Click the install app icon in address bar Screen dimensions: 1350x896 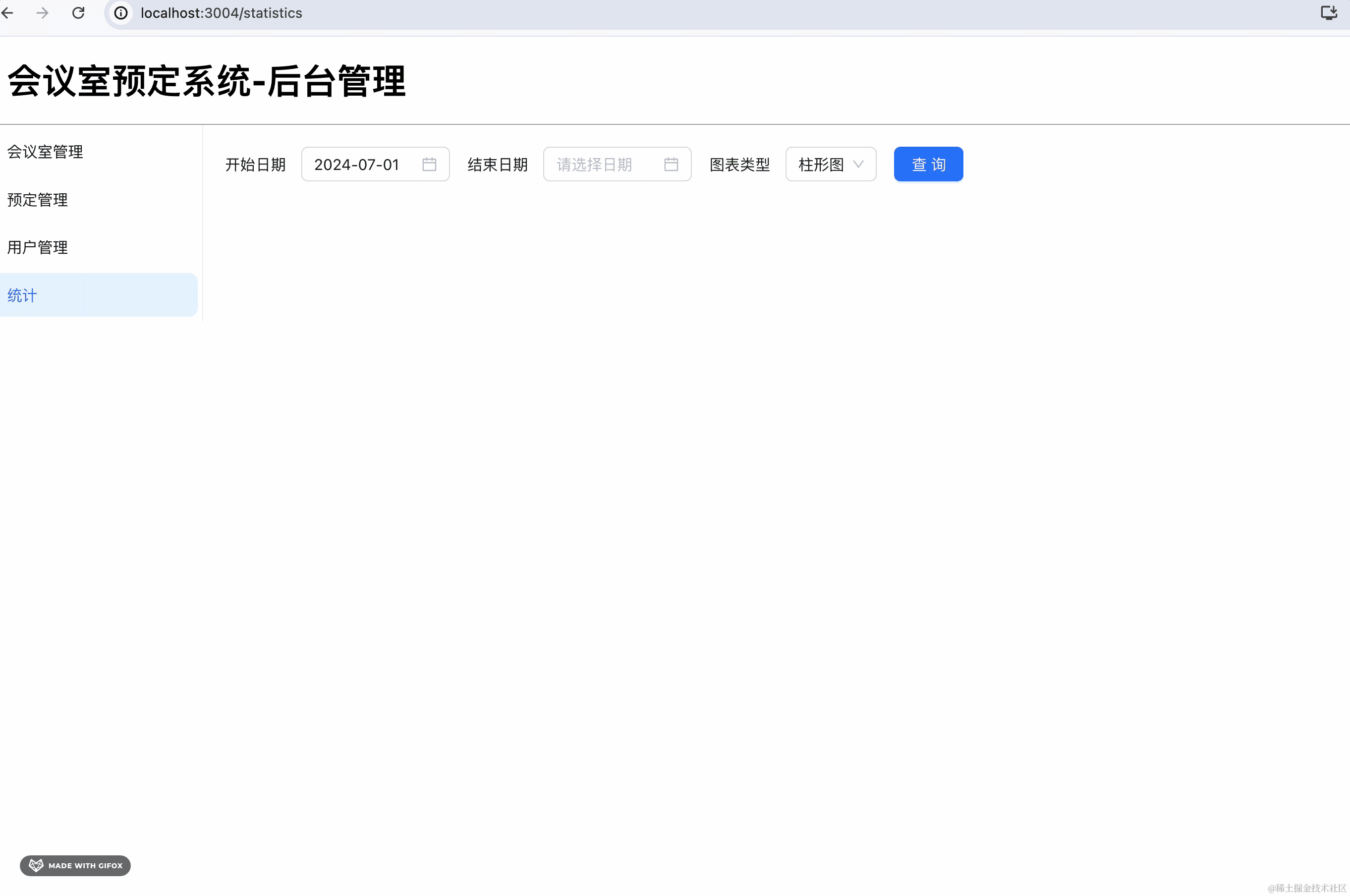tap(1329, 12)
